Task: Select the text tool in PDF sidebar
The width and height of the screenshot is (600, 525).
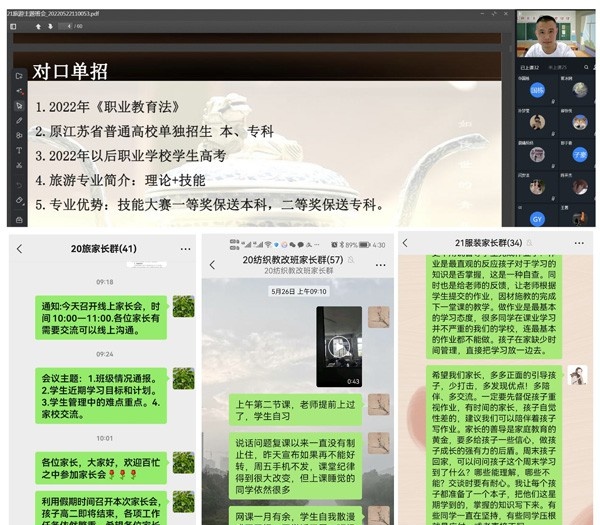Action: (x=19, y=150)
